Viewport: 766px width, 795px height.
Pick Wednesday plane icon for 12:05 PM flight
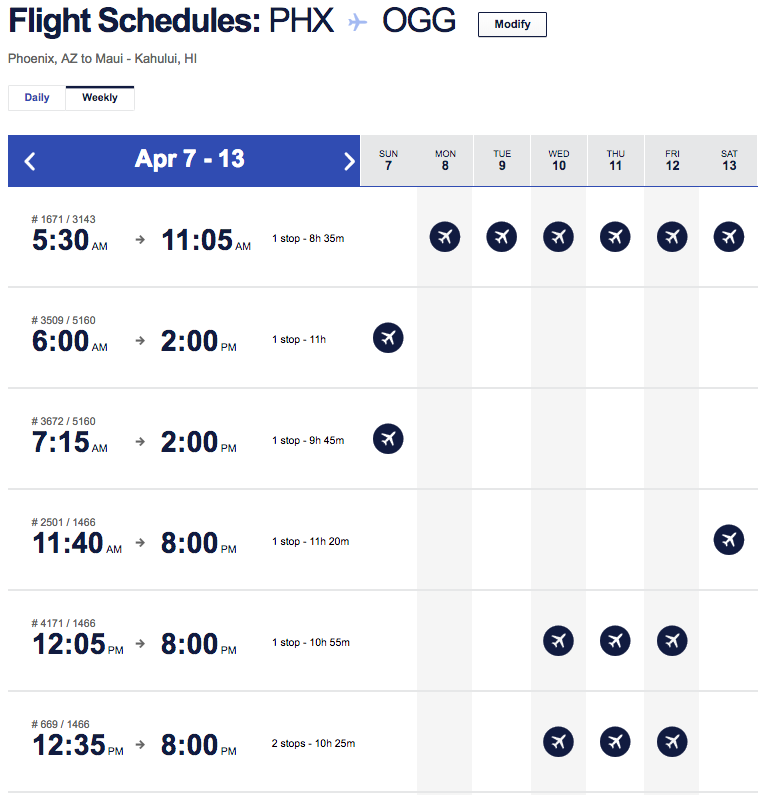tap(558, 640)
